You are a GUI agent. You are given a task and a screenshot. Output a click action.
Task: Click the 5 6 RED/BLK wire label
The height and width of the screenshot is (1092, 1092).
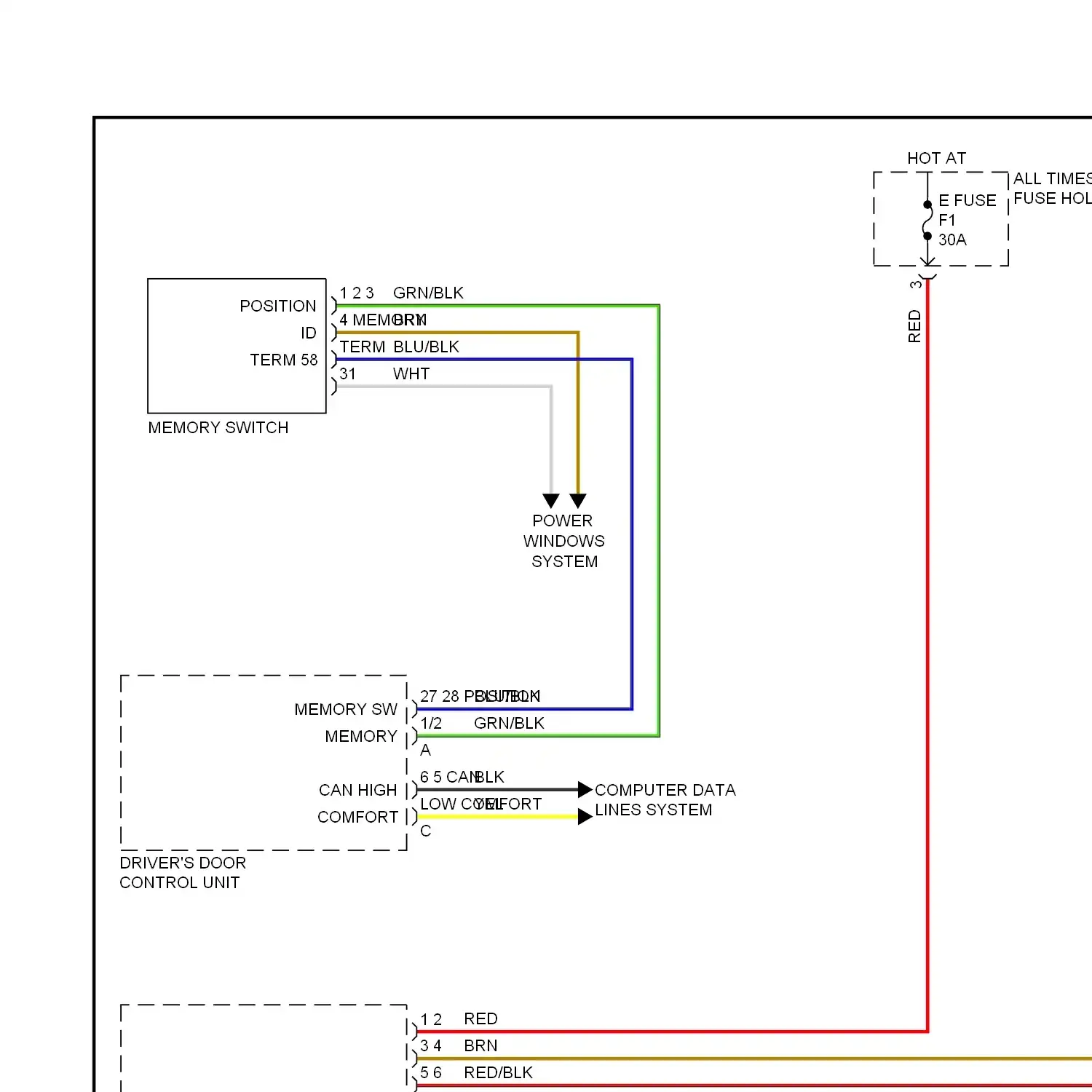tap(476, 1073)
